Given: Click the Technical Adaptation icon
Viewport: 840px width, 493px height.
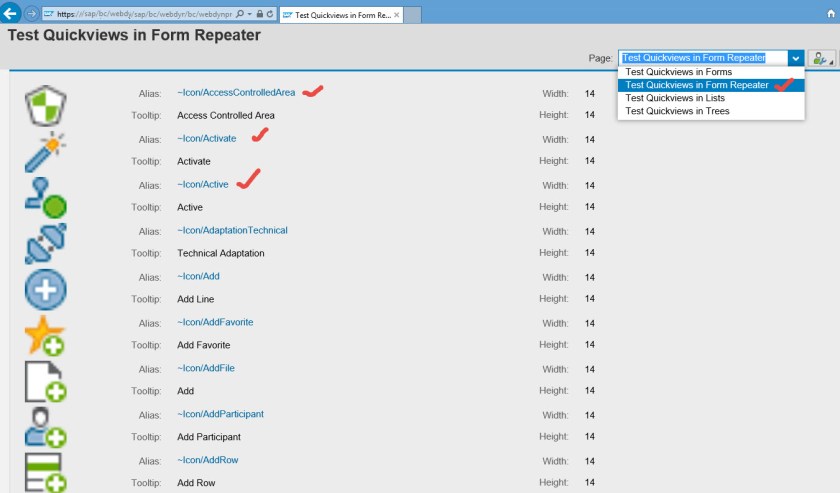Looking at the screenshot, I should pyautogui.click(x=46, y=244).
